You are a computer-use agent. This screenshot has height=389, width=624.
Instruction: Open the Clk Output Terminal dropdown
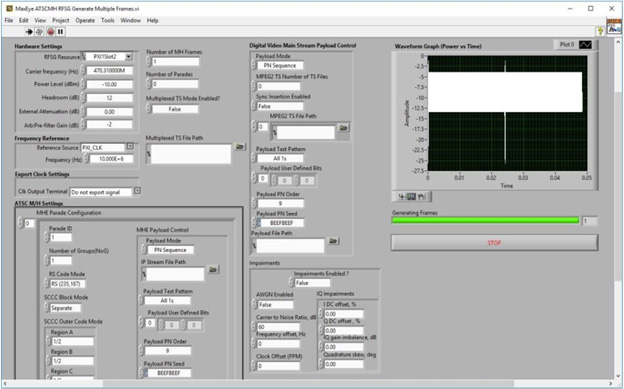(x=137, y=191)
